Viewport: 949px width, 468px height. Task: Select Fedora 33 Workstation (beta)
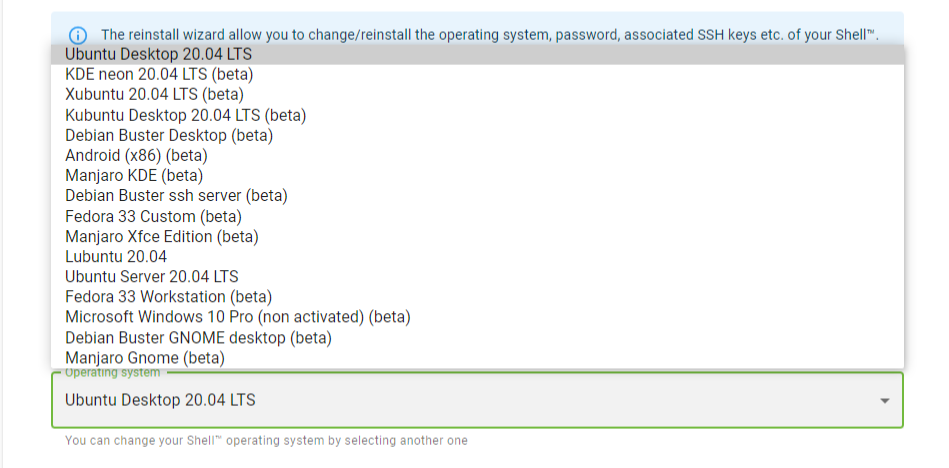coord(168,297)
